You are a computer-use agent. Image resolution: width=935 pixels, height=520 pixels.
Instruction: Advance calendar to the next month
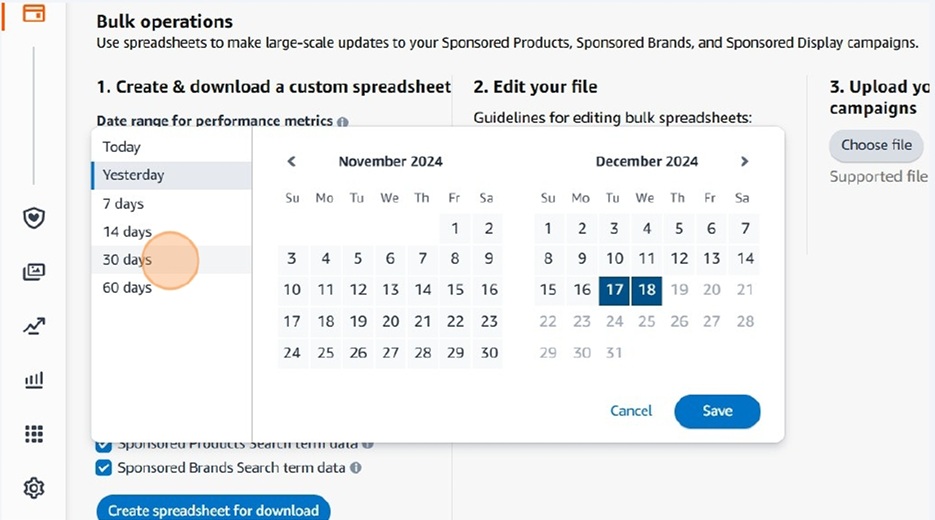click(x=744, y=161)
